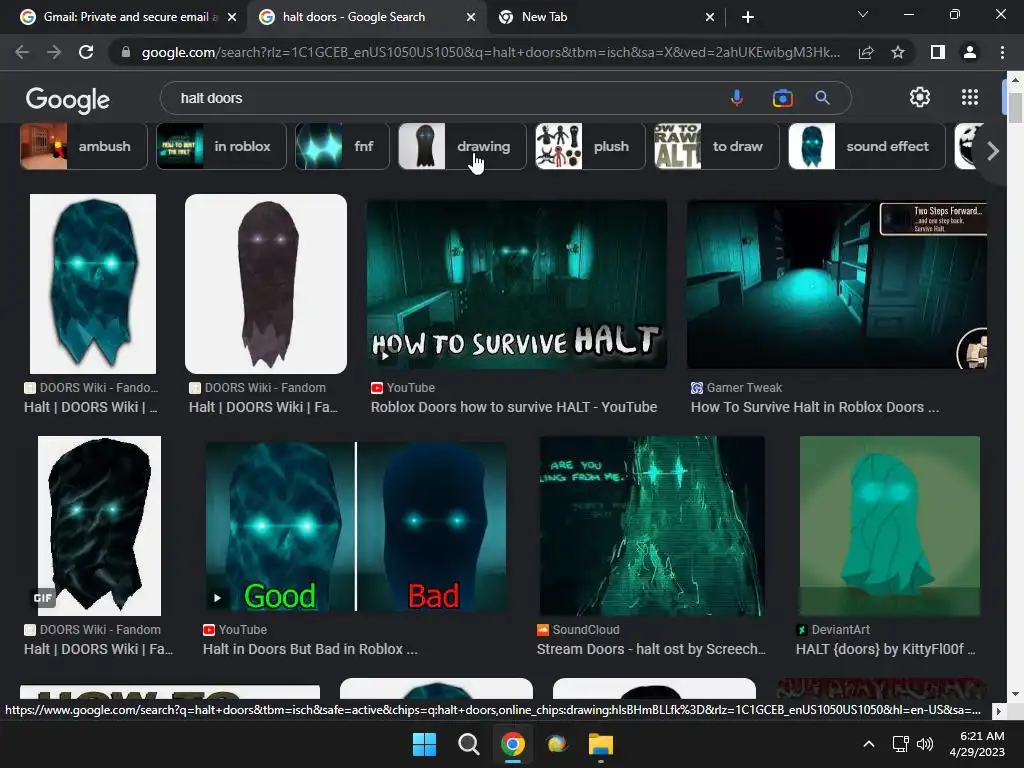
Task: Close the halt doors search tab
Action: click(x=471, y=17)
